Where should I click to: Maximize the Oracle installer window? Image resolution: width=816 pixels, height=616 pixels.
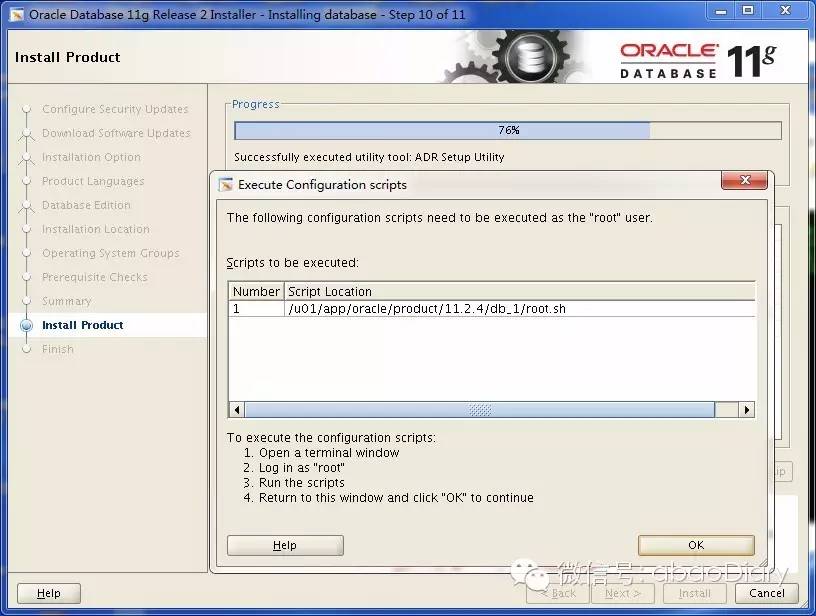click(x=748, y=11)
